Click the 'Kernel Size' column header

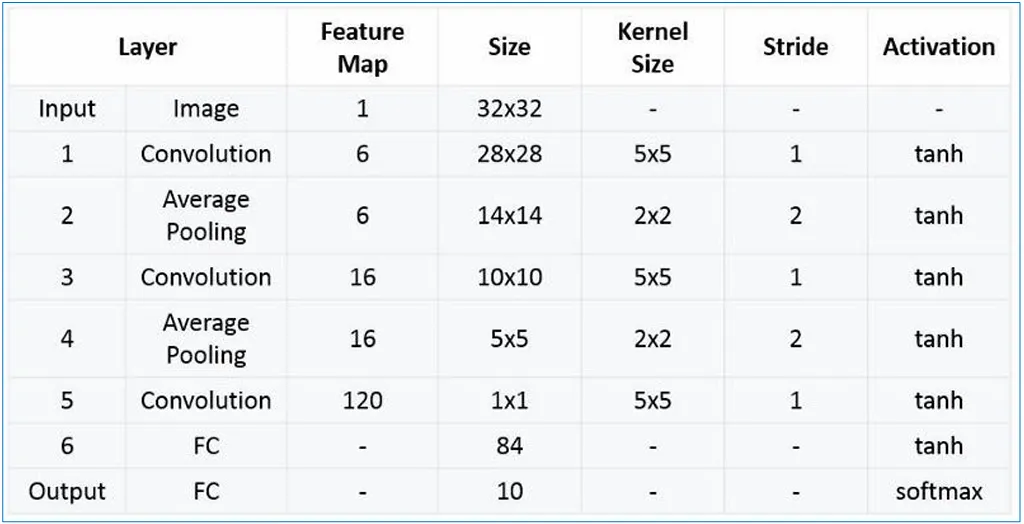pyautogui.click(x=652, y=47)
